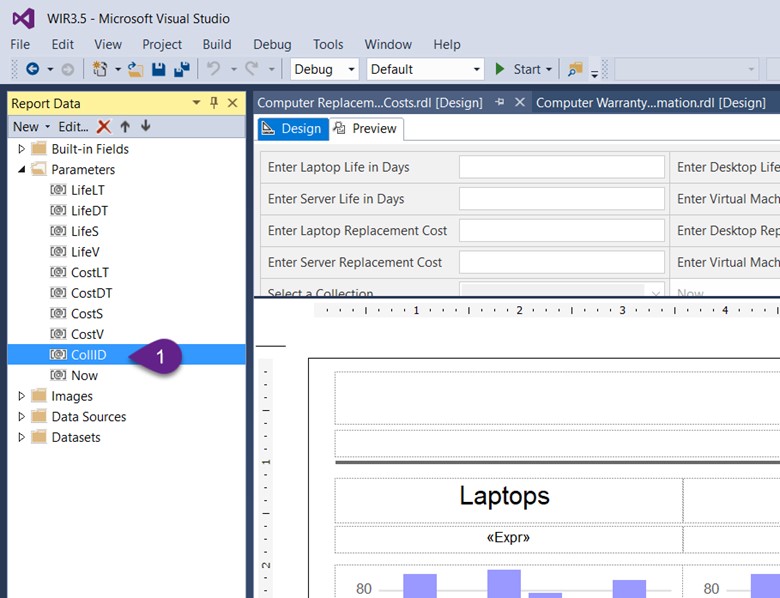Open Report Data window options dropdown
The image size is (780, 598).
[196, 102]
